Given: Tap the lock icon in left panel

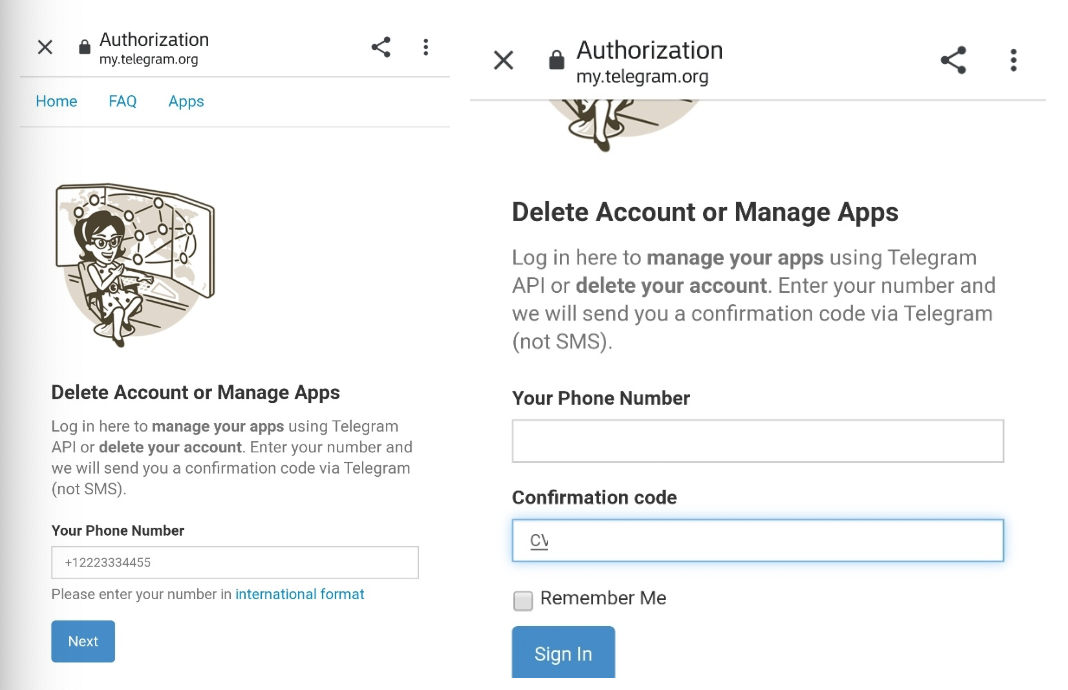Looking at the screenshot, I should [84, 46].
